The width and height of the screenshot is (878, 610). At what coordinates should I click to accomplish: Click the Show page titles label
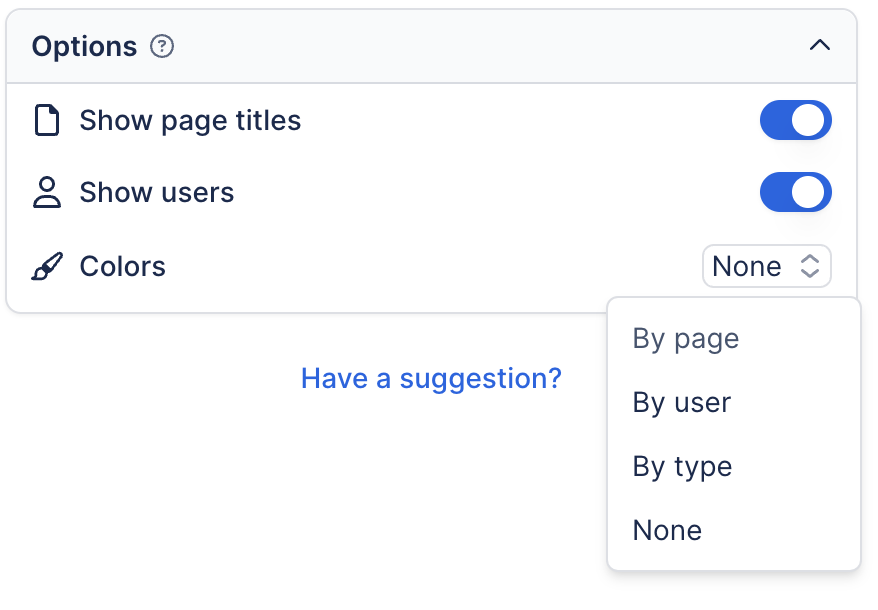point(190,121)
